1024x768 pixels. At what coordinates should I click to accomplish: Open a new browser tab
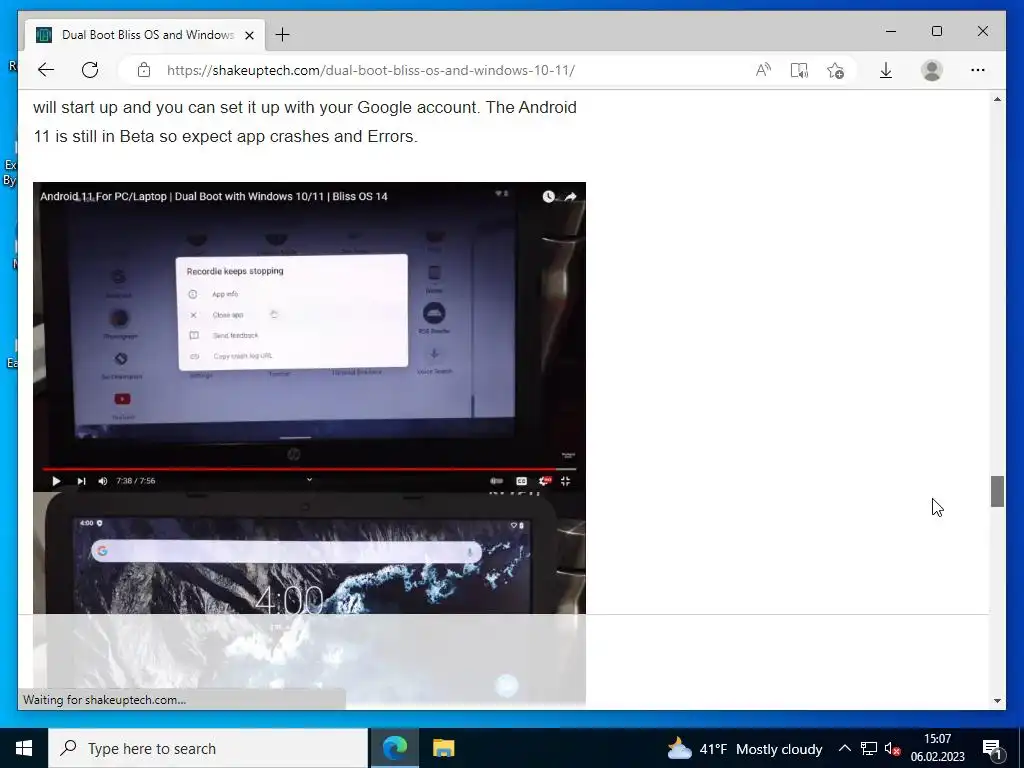[282, 35]
